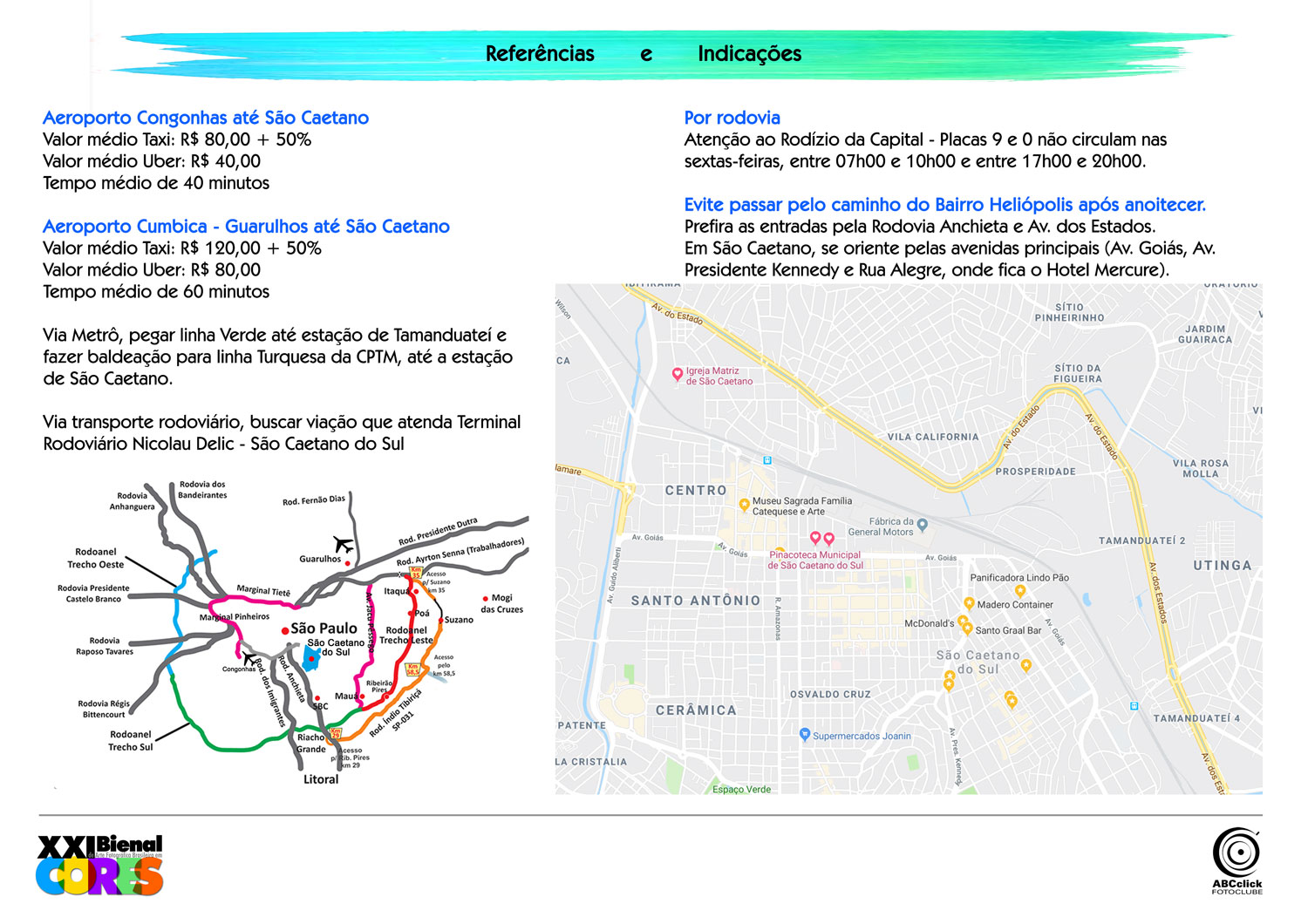
Task: Click the Museu Sagrada Família yellow pin
Action: [744, 505]
